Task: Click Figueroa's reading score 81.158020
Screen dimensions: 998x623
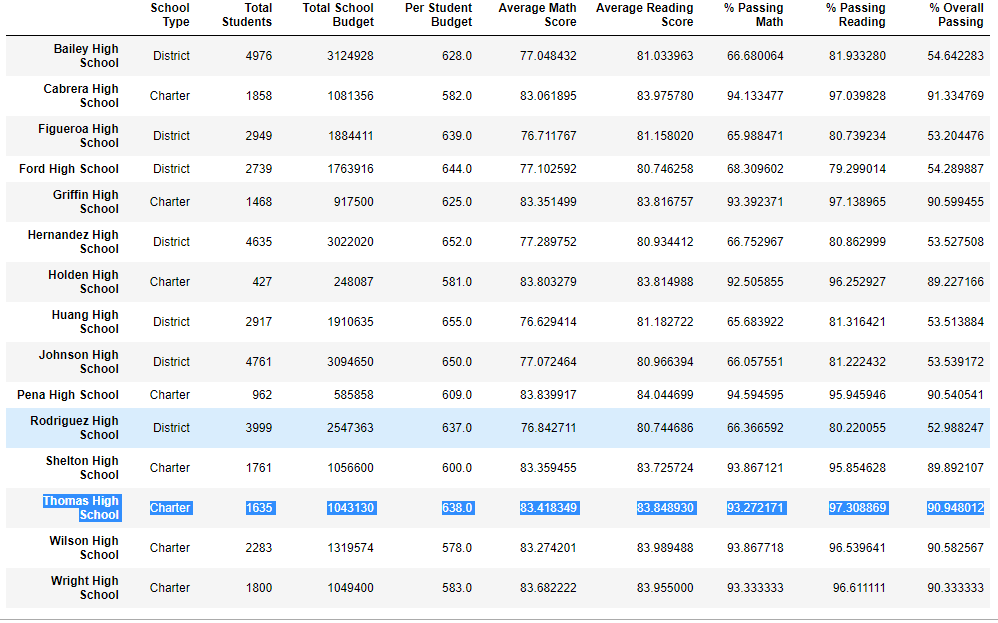Action: coord(665,136)
